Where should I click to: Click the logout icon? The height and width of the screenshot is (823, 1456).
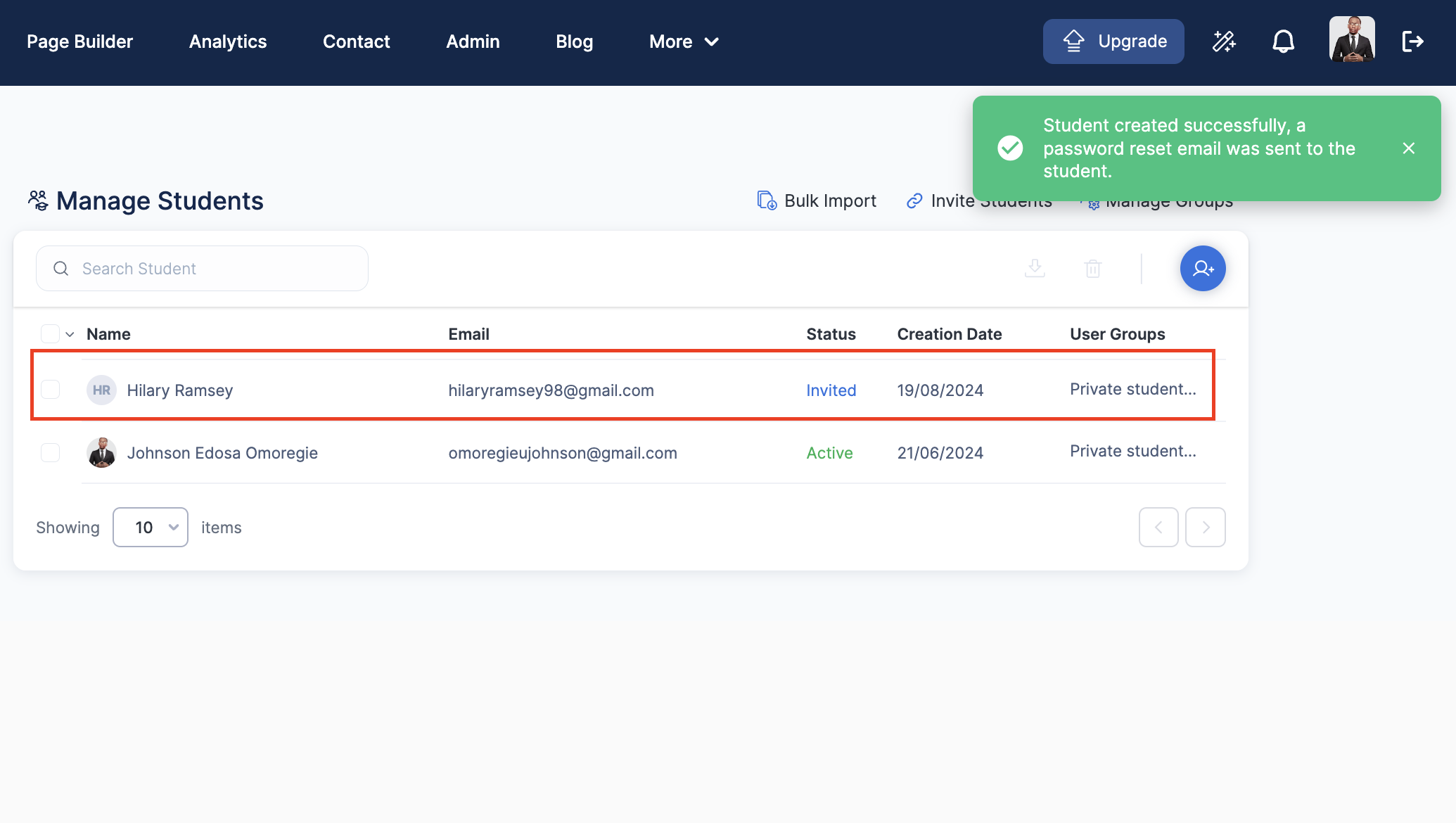[1412, 42]
